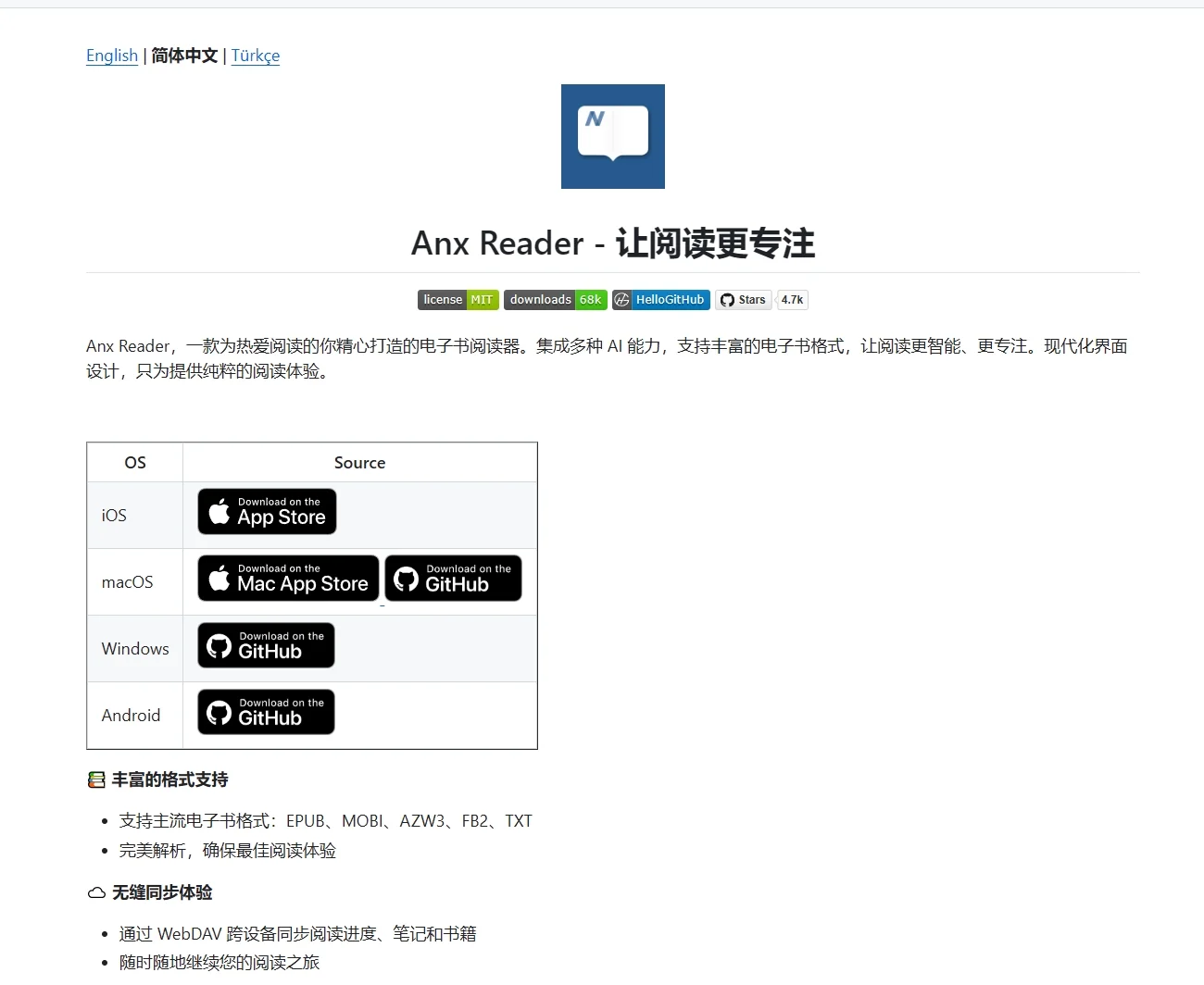Click the GitHub Stars badge
Screen dimensions: 1204x985
[744, 300]
